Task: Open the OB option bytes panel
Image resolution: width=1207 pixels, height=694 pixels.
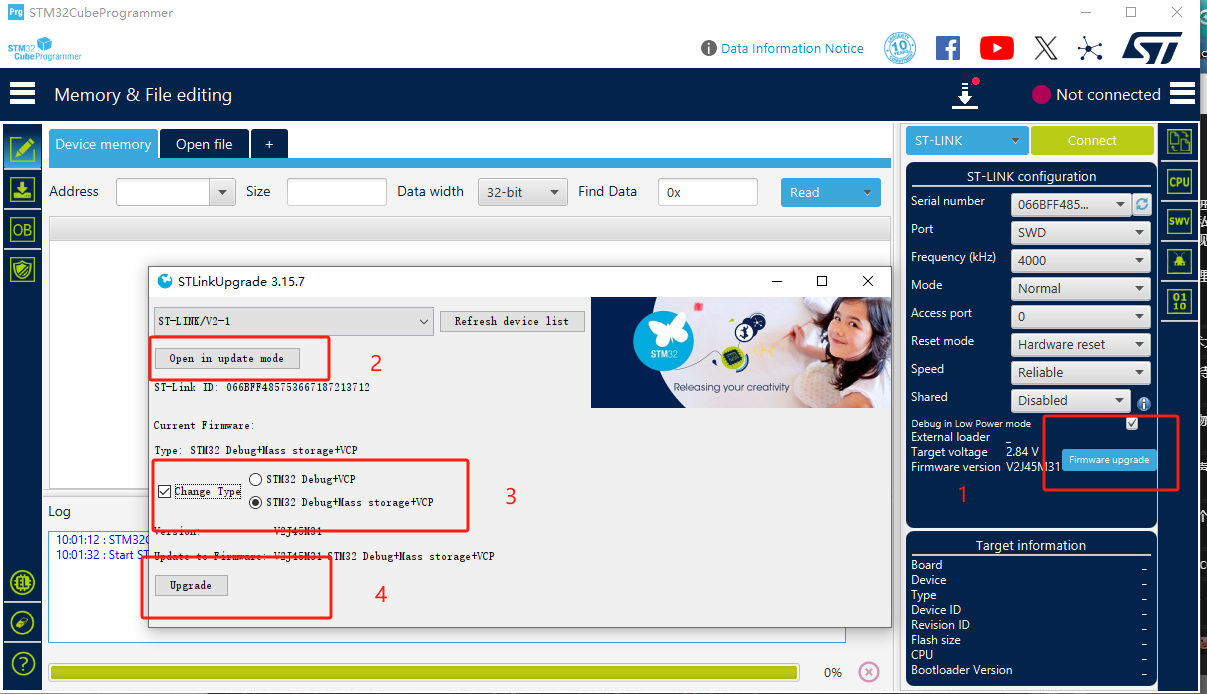Action: [22, 230]
